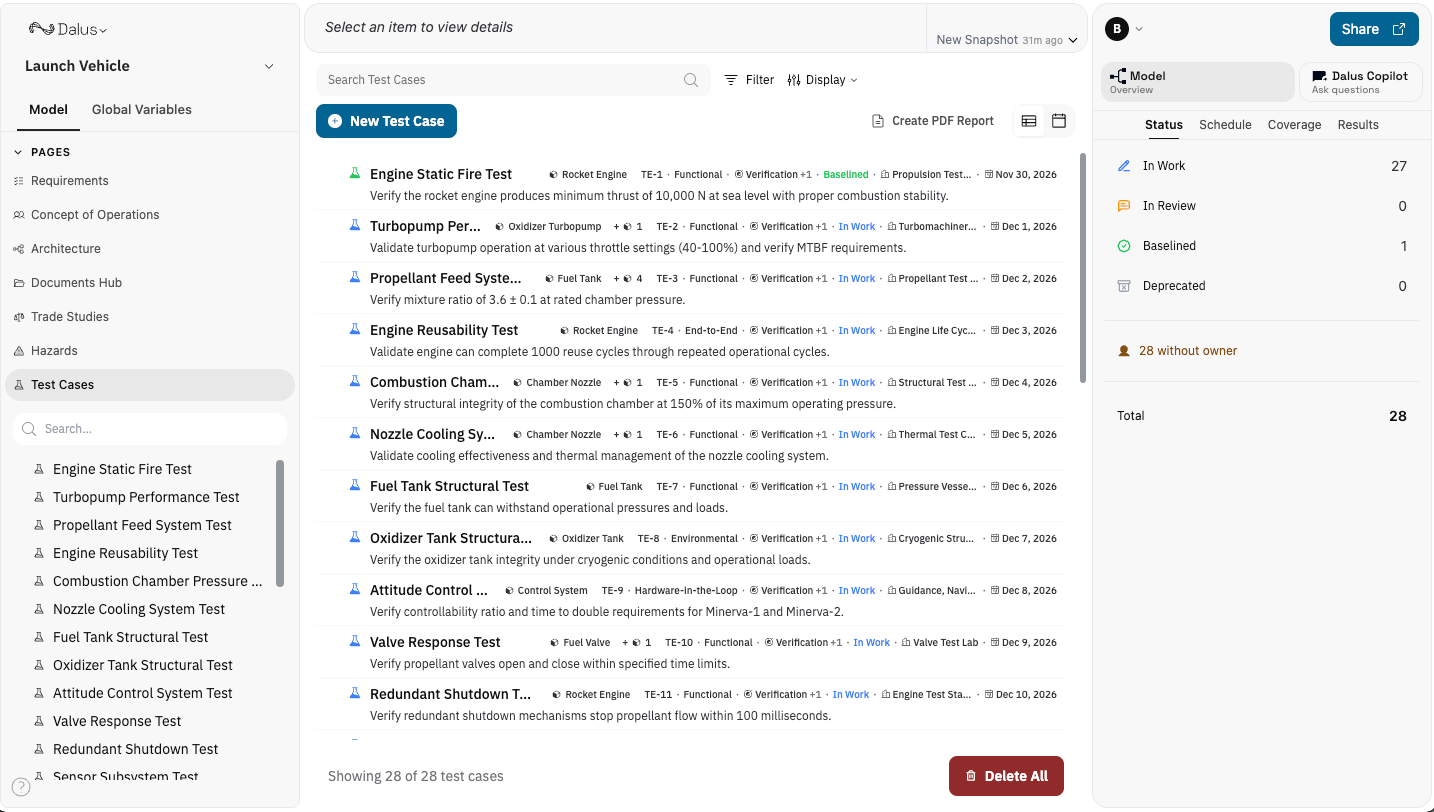Select Propellant Feed System Test in sidebar tree

(142, 525)
